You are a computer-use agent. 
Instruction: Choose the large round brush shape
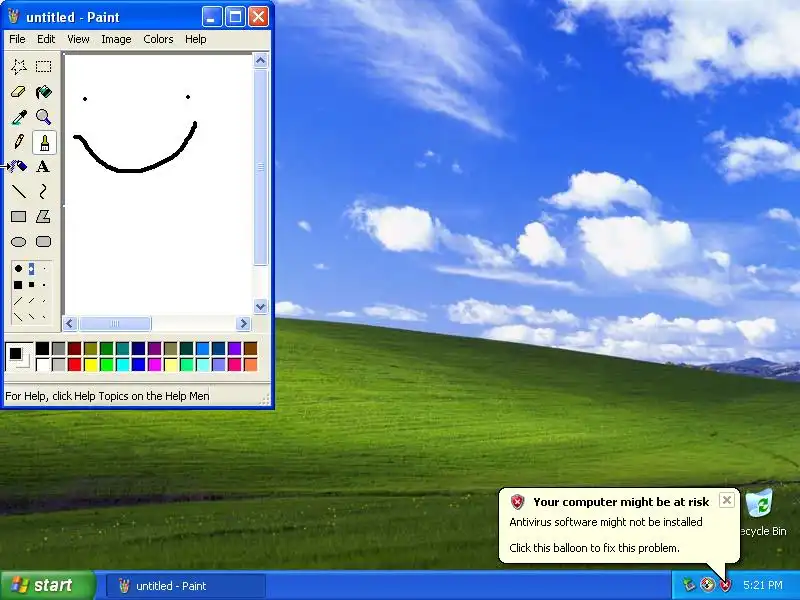(18, 268)
